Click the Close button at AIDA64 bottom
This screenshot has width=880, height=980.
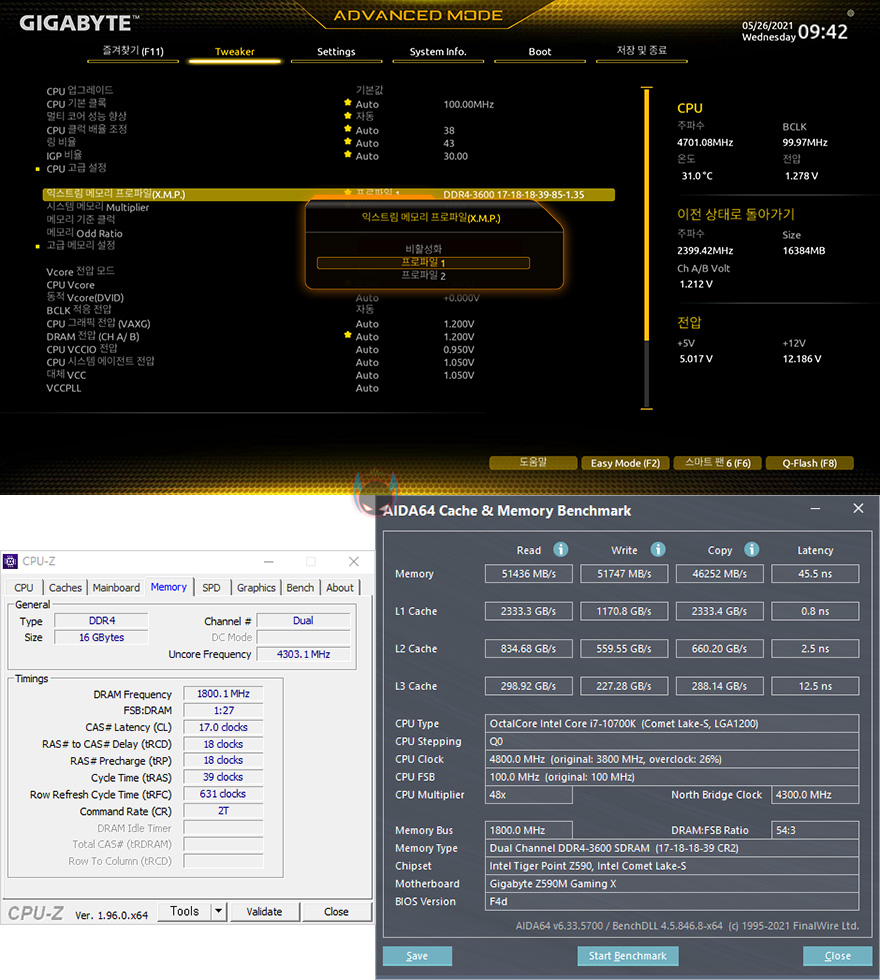(838, 956)
